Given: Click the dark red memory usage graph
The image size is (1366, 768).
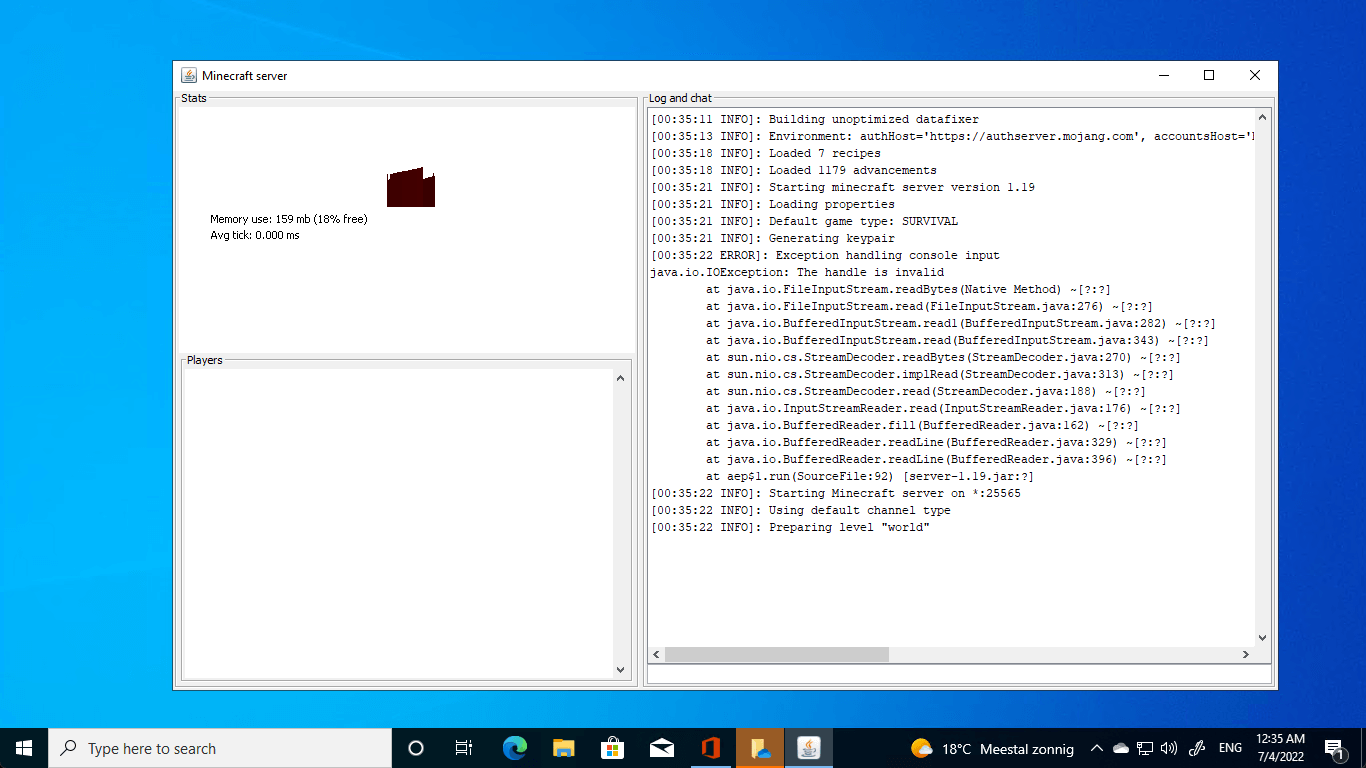Looking at the screenshot, I should (x=411, y=187).
